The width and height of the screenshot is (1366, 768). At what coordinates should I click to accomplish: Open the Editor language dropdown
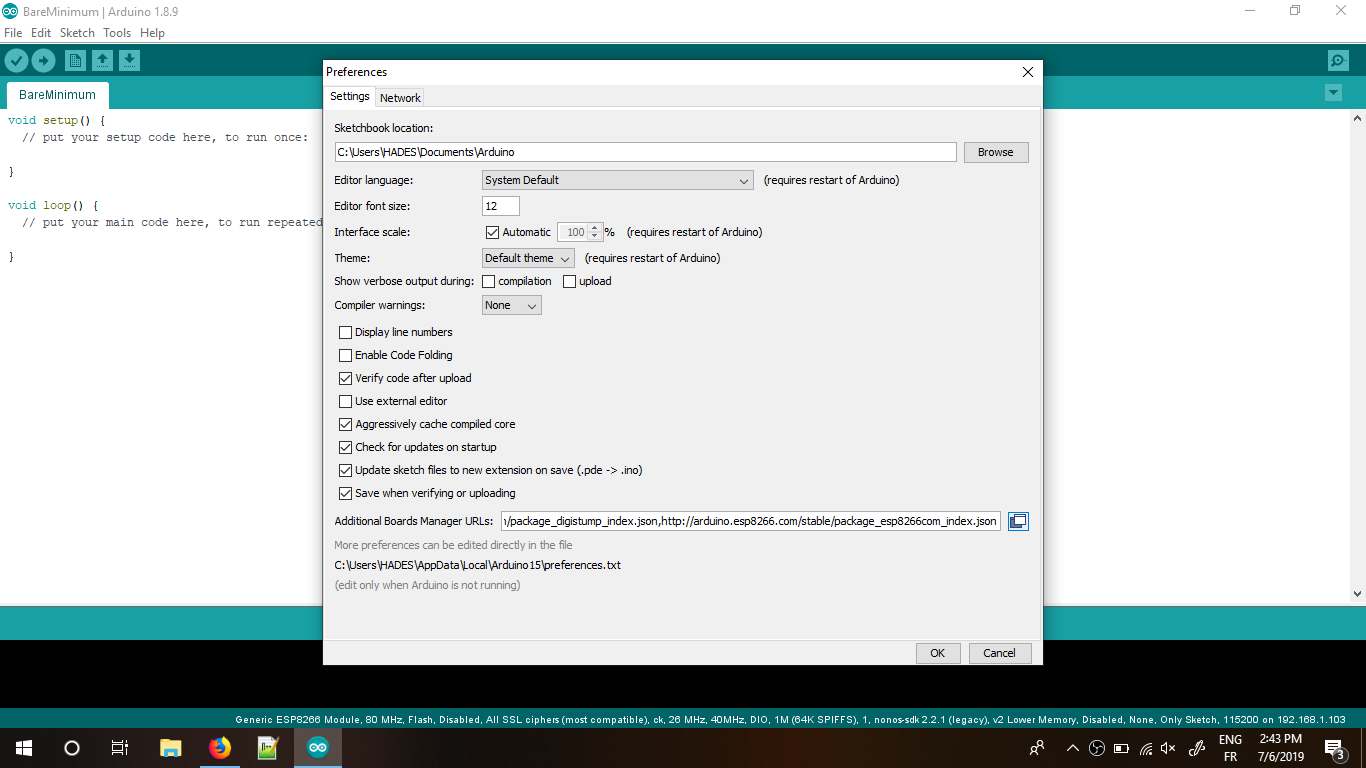617,180
